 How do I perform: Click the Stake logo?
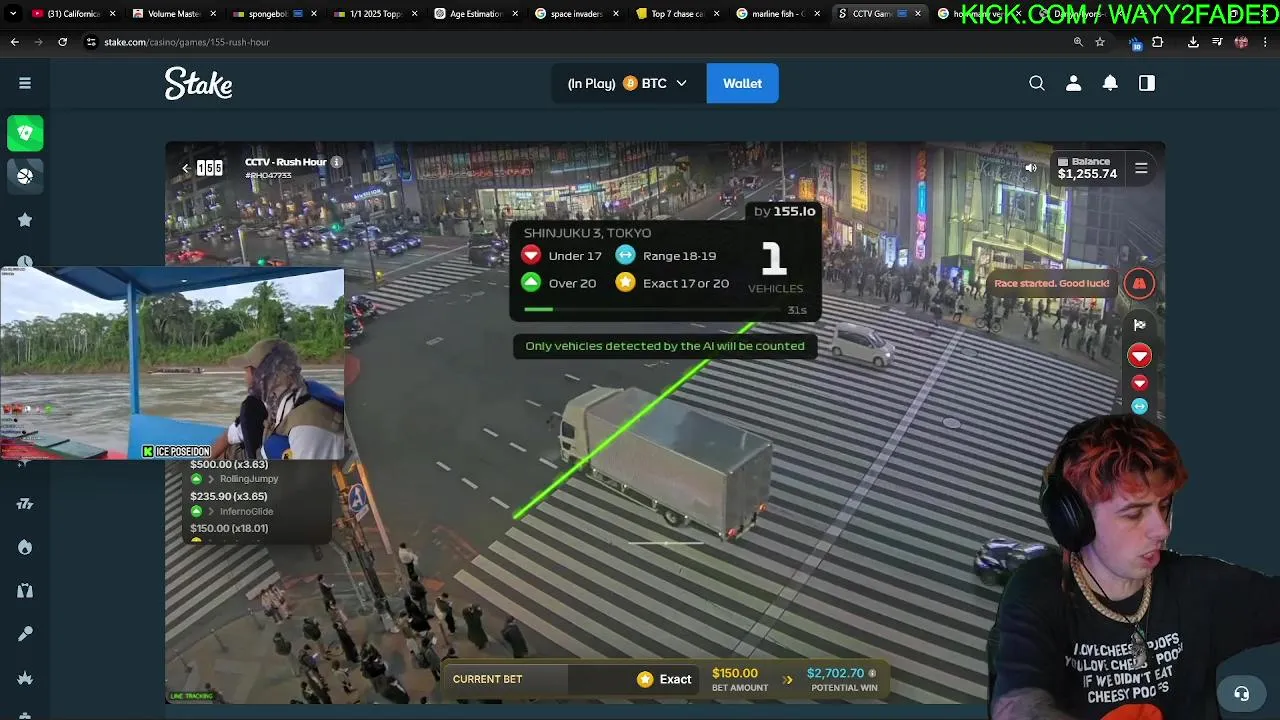[199, 83]
